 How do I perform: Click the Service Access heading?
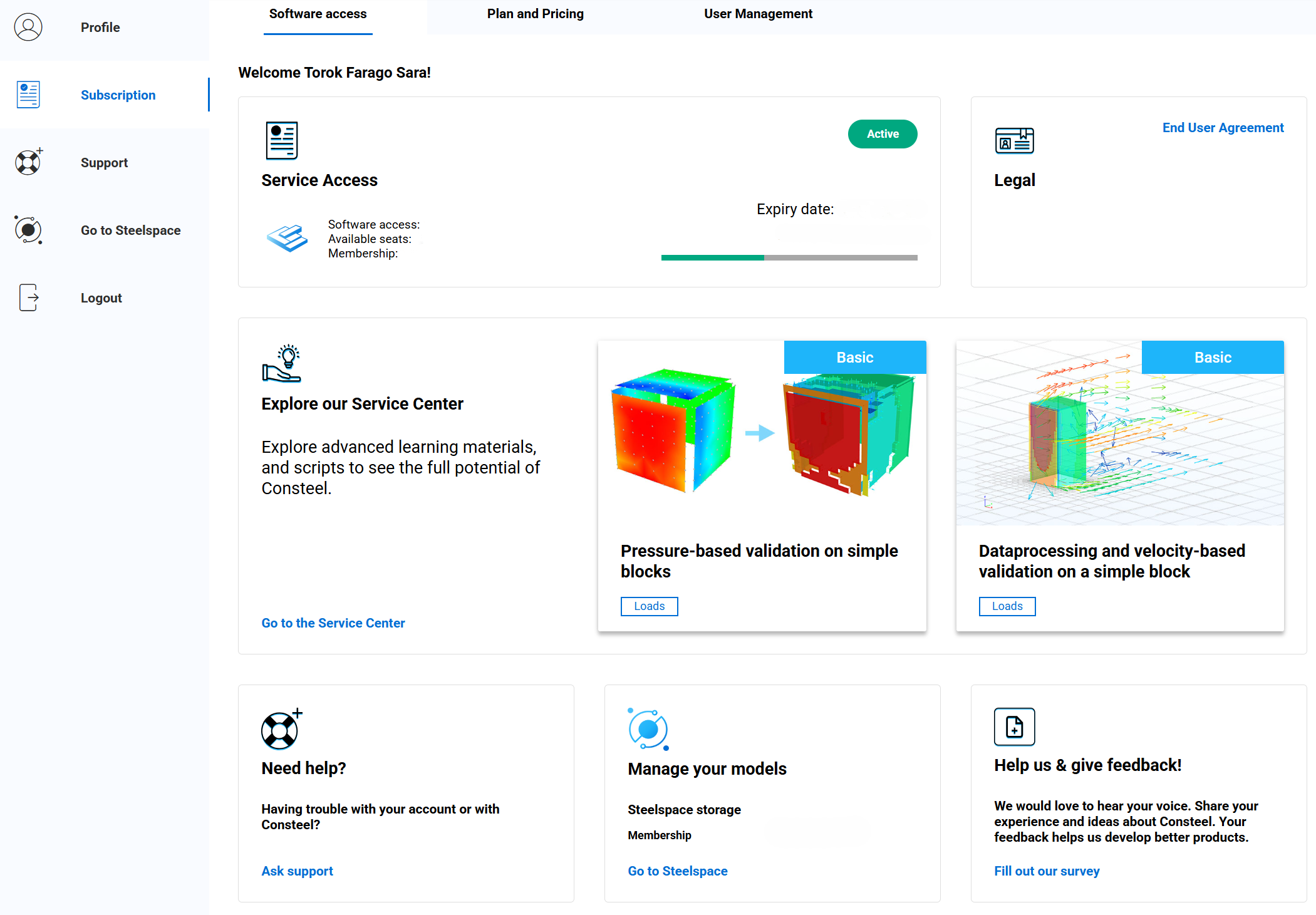click(319, 180)
